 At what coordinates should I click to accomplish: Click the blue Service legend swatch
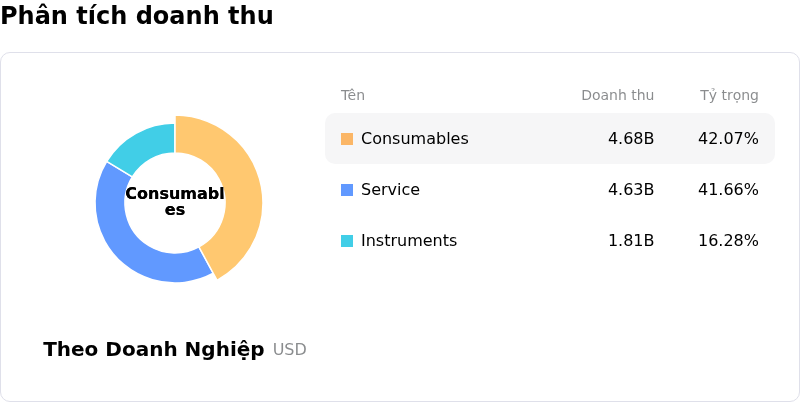347,190
